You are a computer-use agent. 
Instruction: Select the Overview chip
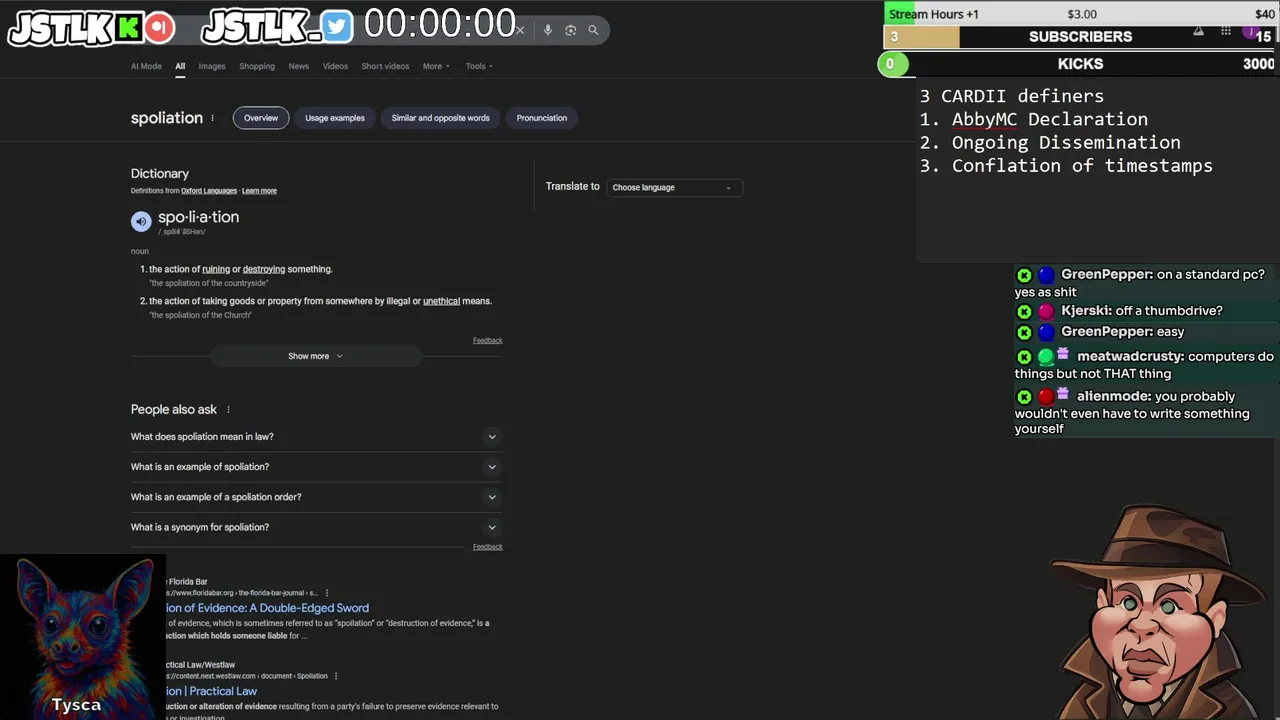click(x=261, y=118)
